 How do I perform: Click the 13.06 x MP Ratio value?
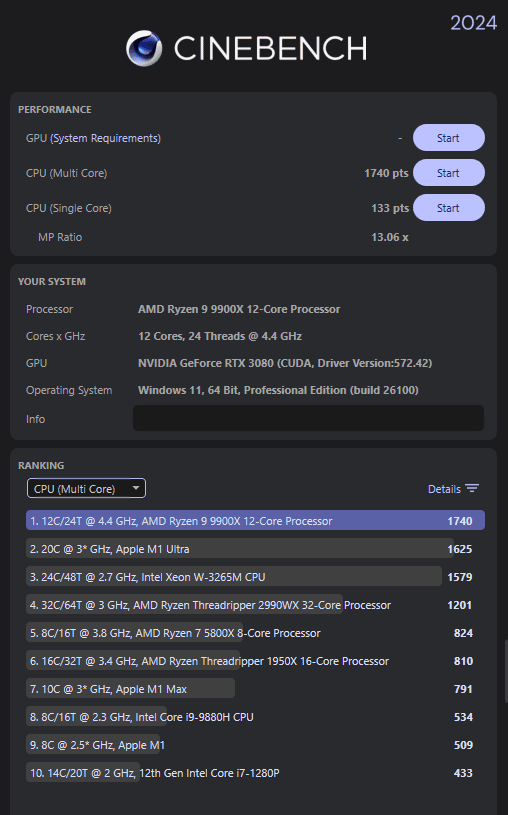coord(390,237)
